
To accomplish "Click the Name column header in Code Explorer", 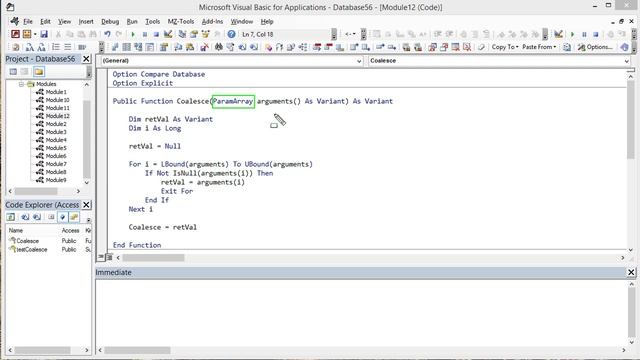I will pyautogui.click(x=16, y=231).
